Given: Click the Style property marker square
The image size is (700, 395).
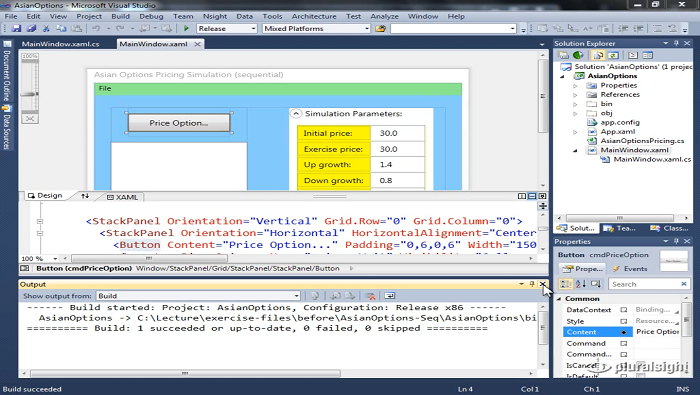Looking at the screenshot, I should coord(624,321).
